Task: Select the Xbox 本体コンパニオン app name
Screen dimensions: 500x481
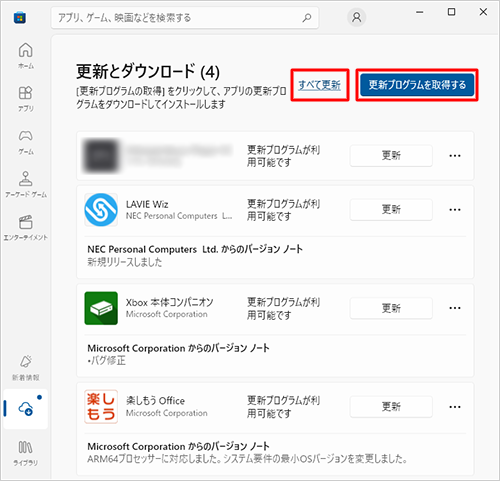Action: point(169,302)
